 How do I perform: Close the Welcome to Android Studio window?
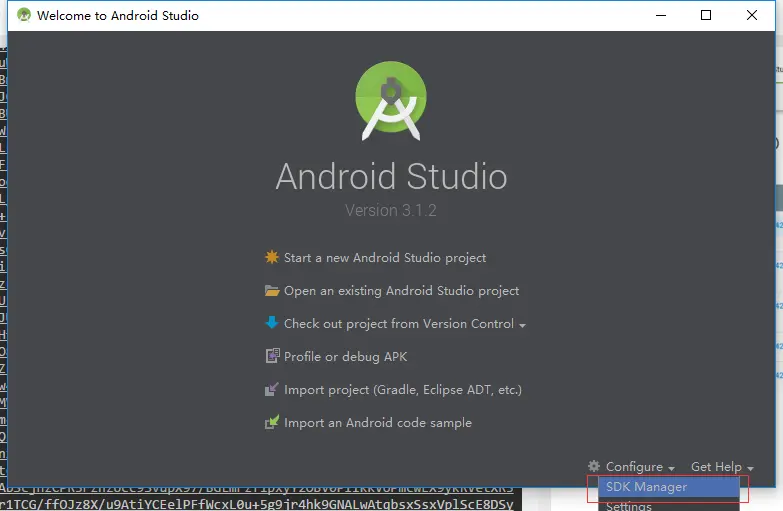[x=752, y=15]
